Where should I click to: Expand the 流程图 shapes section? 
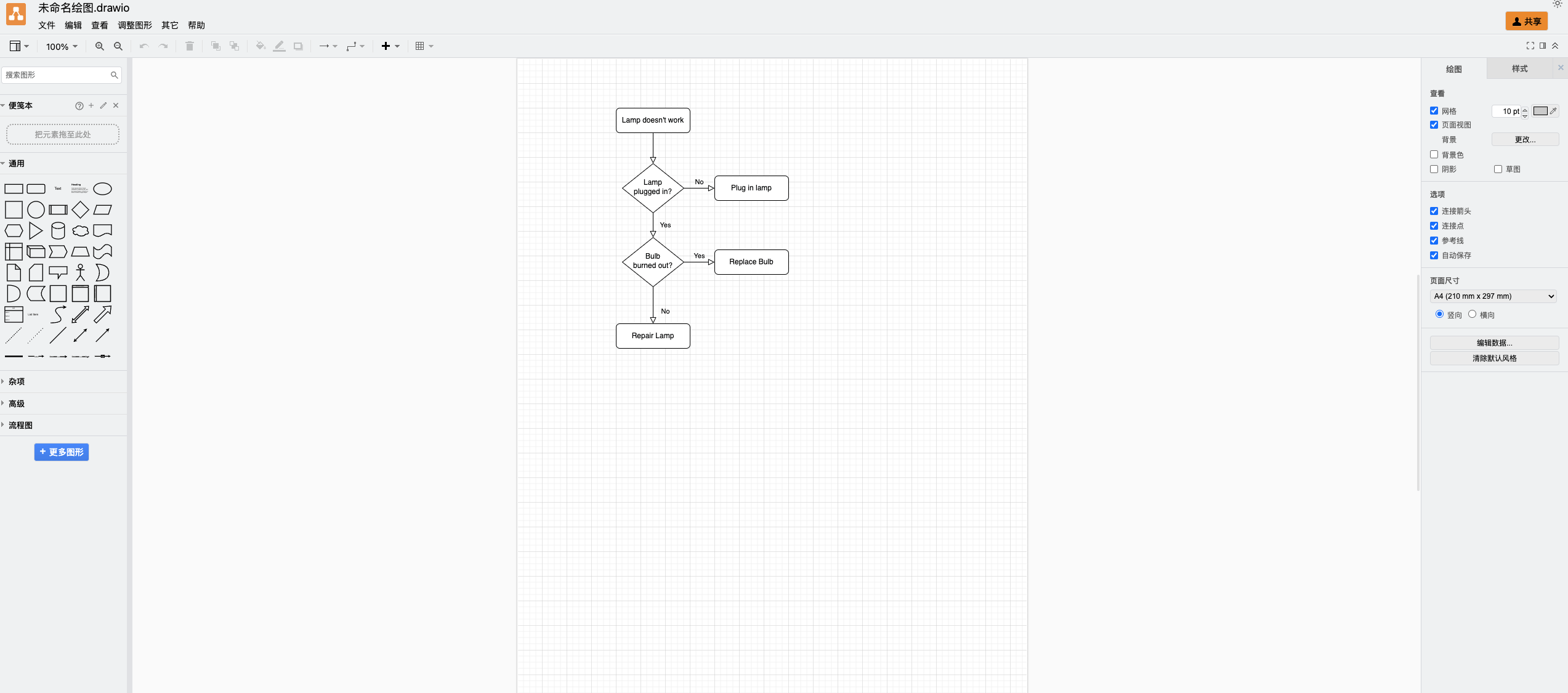pyautogui.click(x=20, y=425)
